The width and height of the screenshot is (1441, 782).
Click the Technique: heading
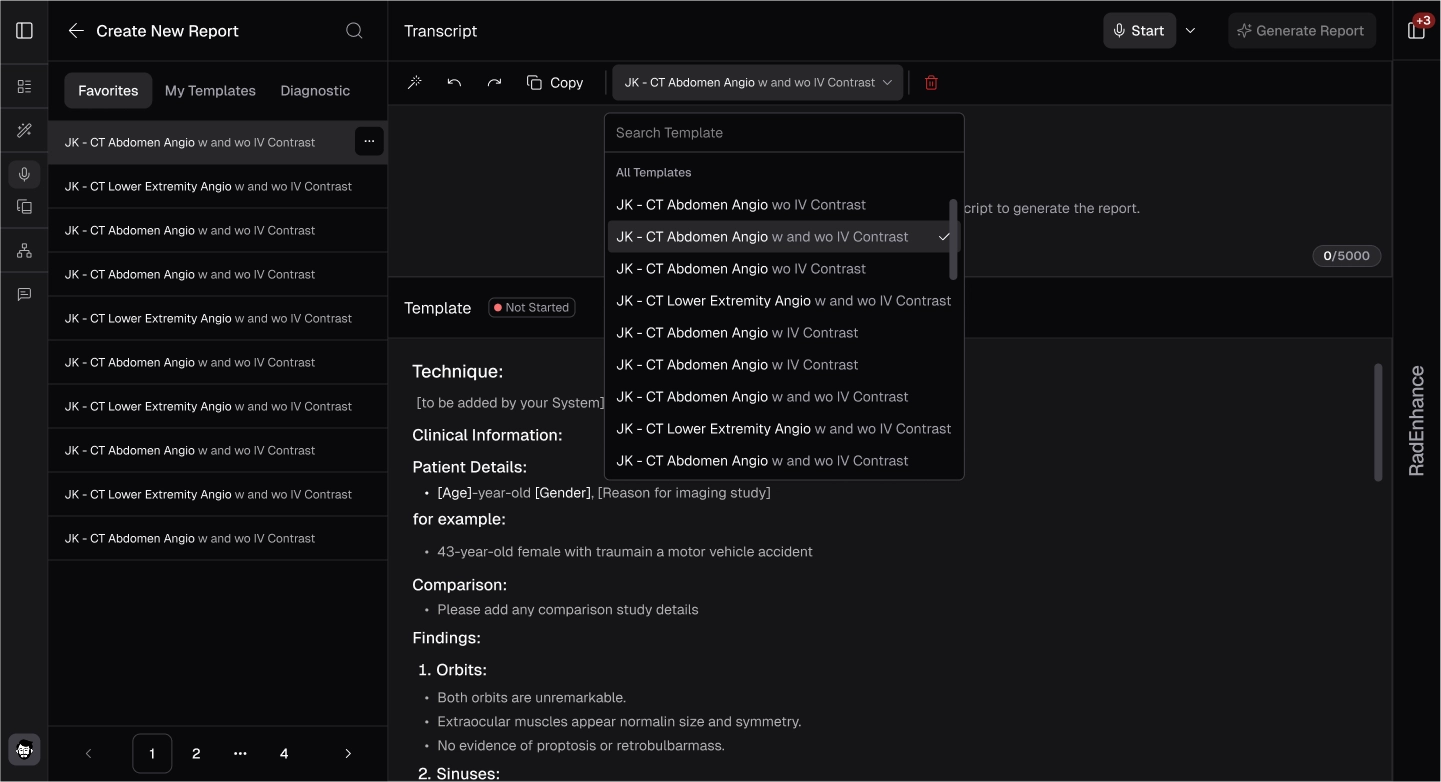coord(458,372)
